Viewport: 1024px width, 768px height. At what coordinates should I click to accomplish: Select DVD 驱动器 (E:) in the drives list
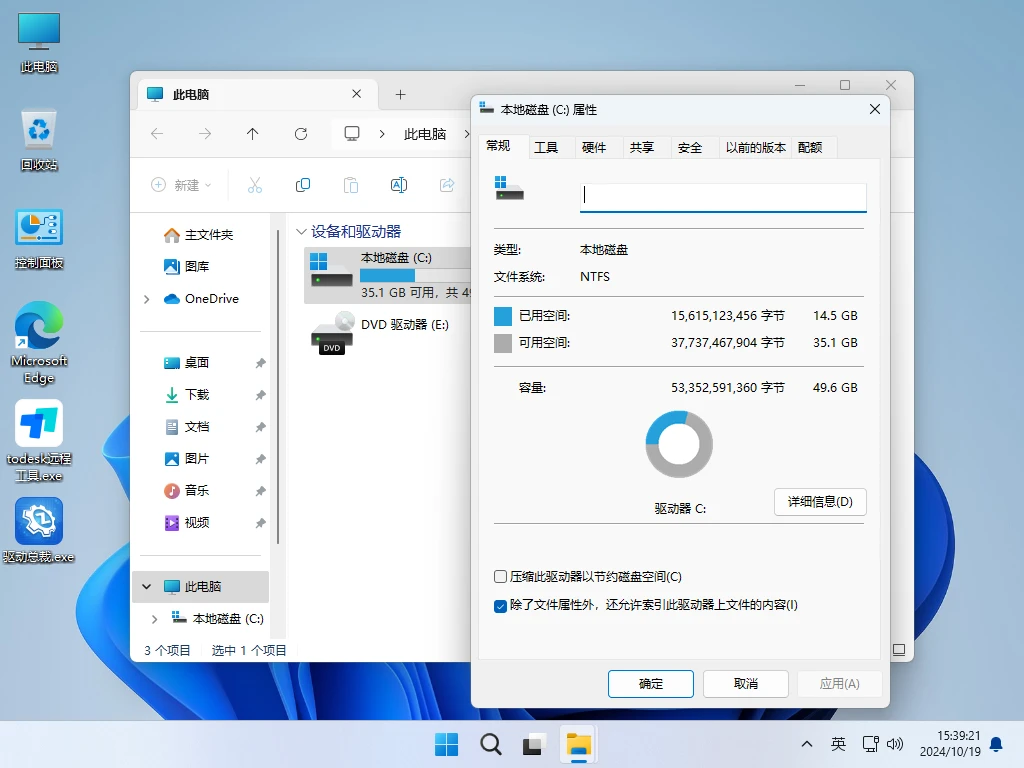(387, 334)
